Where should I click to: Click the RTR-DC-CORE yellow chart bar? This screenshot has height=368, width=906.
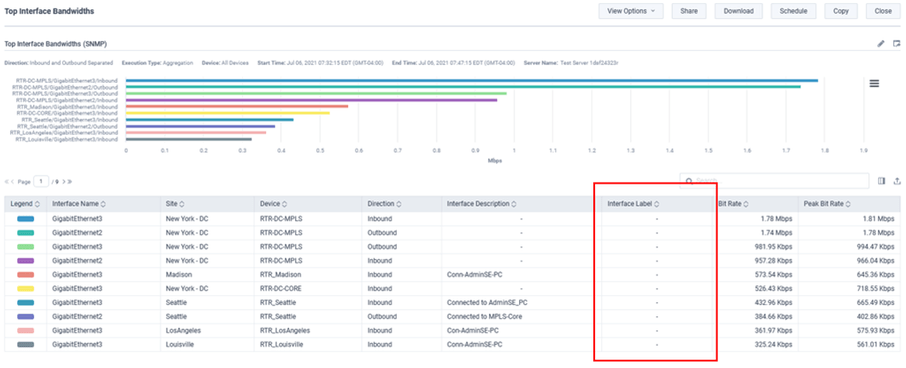(228, 113)
